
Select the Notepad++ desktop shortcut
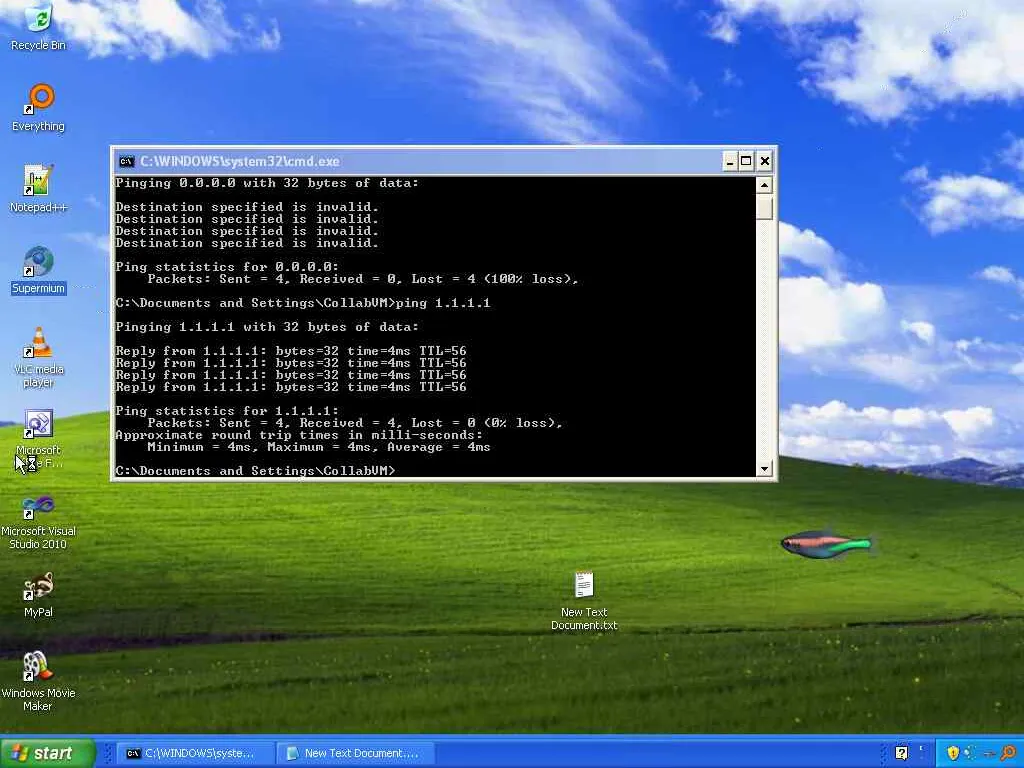point(39,189)
